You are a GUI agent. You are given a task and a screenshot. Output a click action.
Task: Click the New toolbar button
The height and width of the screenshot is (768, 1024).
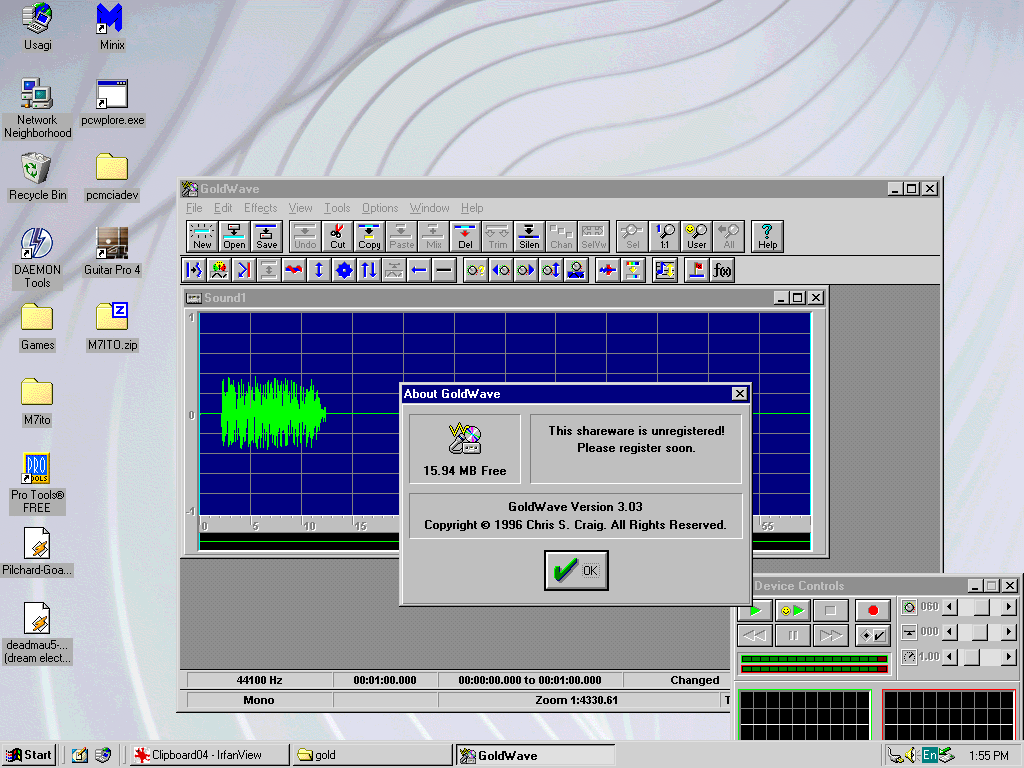point(202,236)
